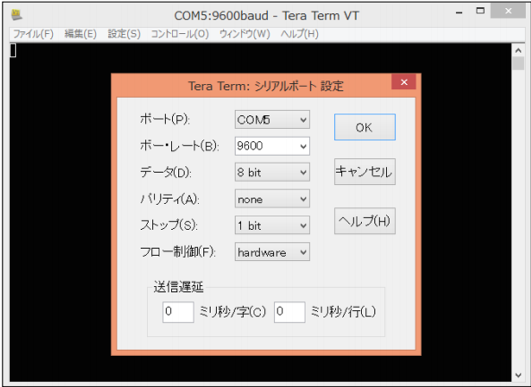This screenshot has height=387, width=531.
Task: Close the serial port setup dialog
Action: coord(404,82)
